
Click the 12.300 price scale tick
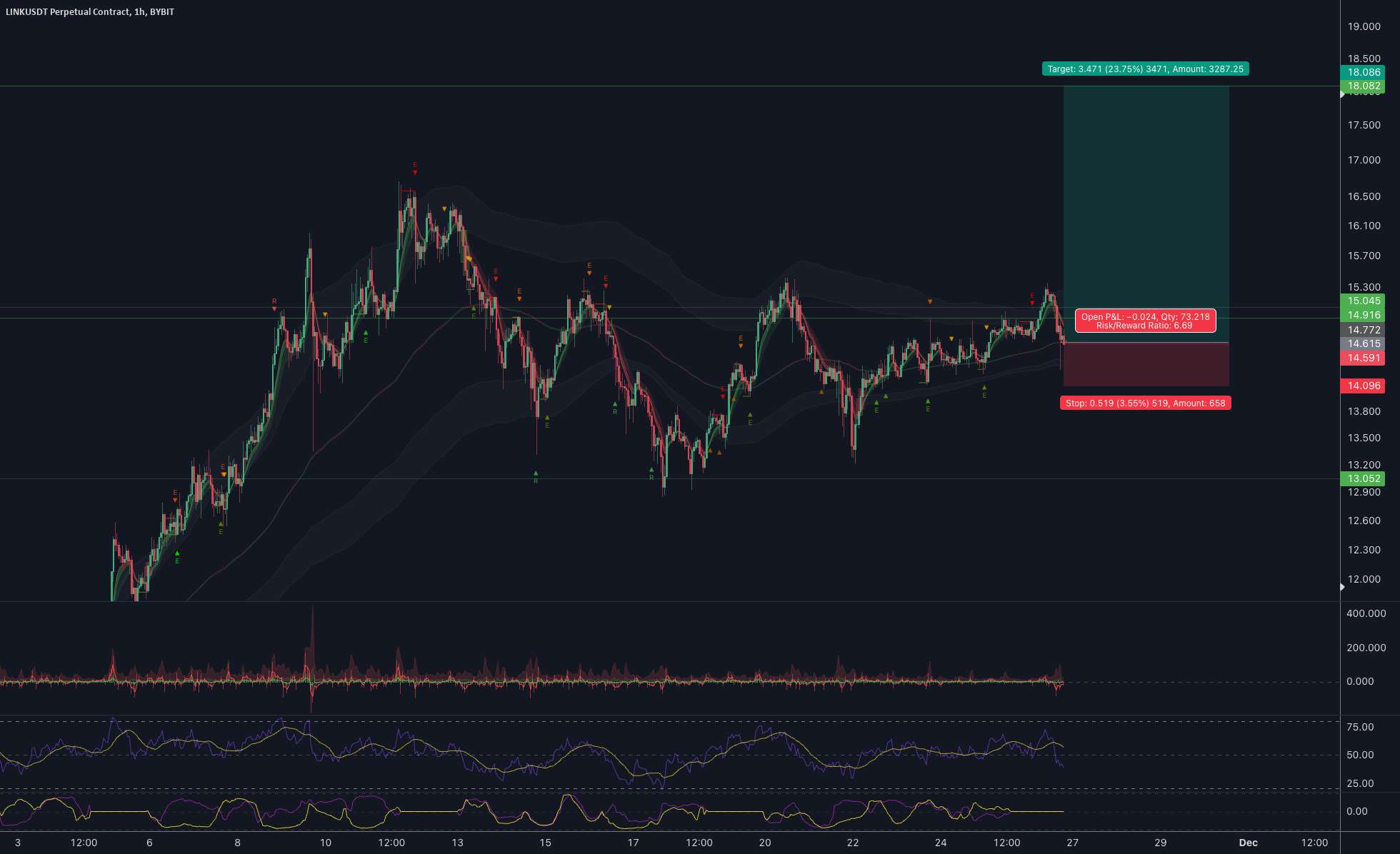1364,550
